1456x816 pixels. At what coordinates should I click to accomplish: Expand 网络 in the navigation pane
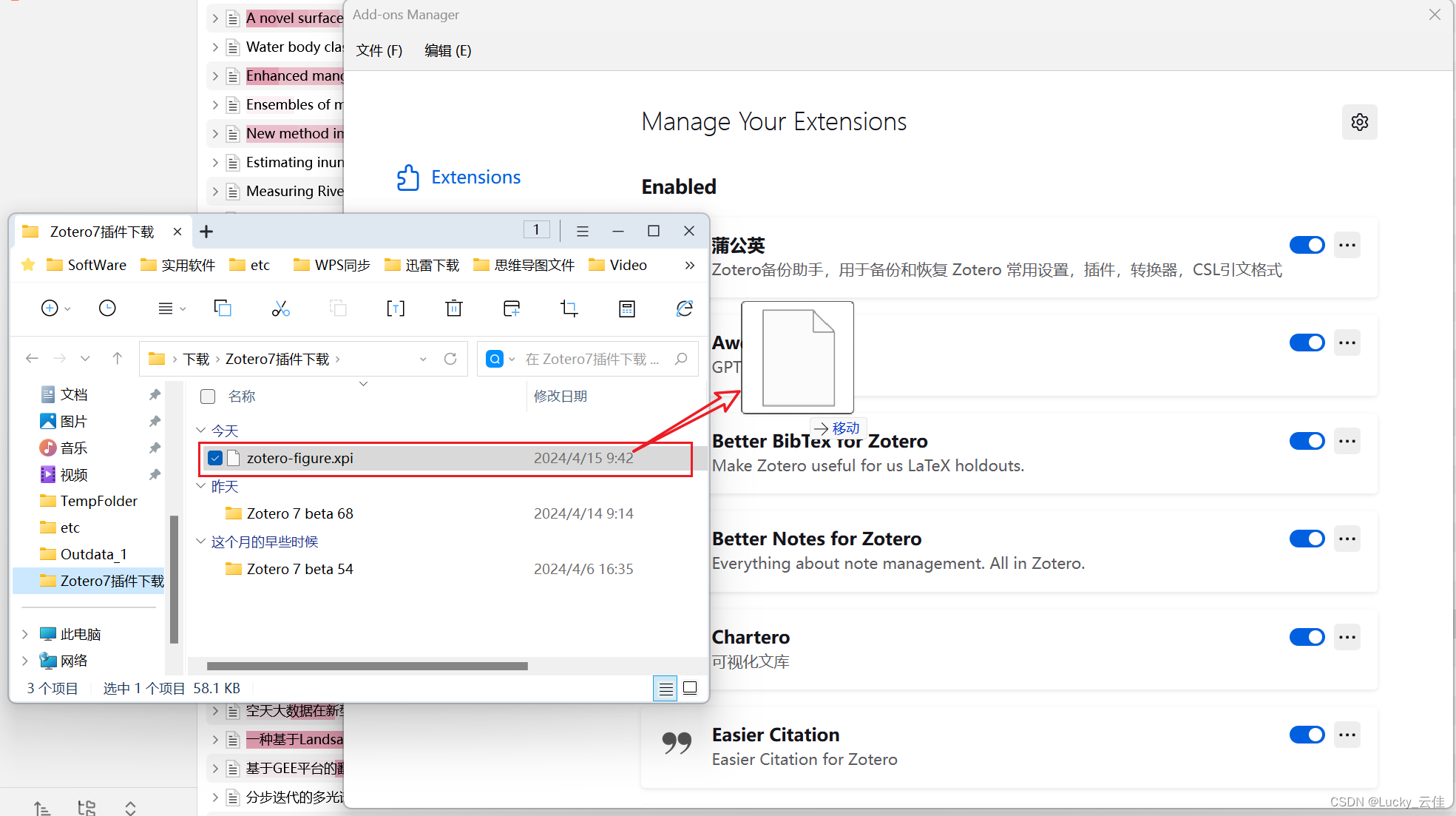click(x=25, y=661)
